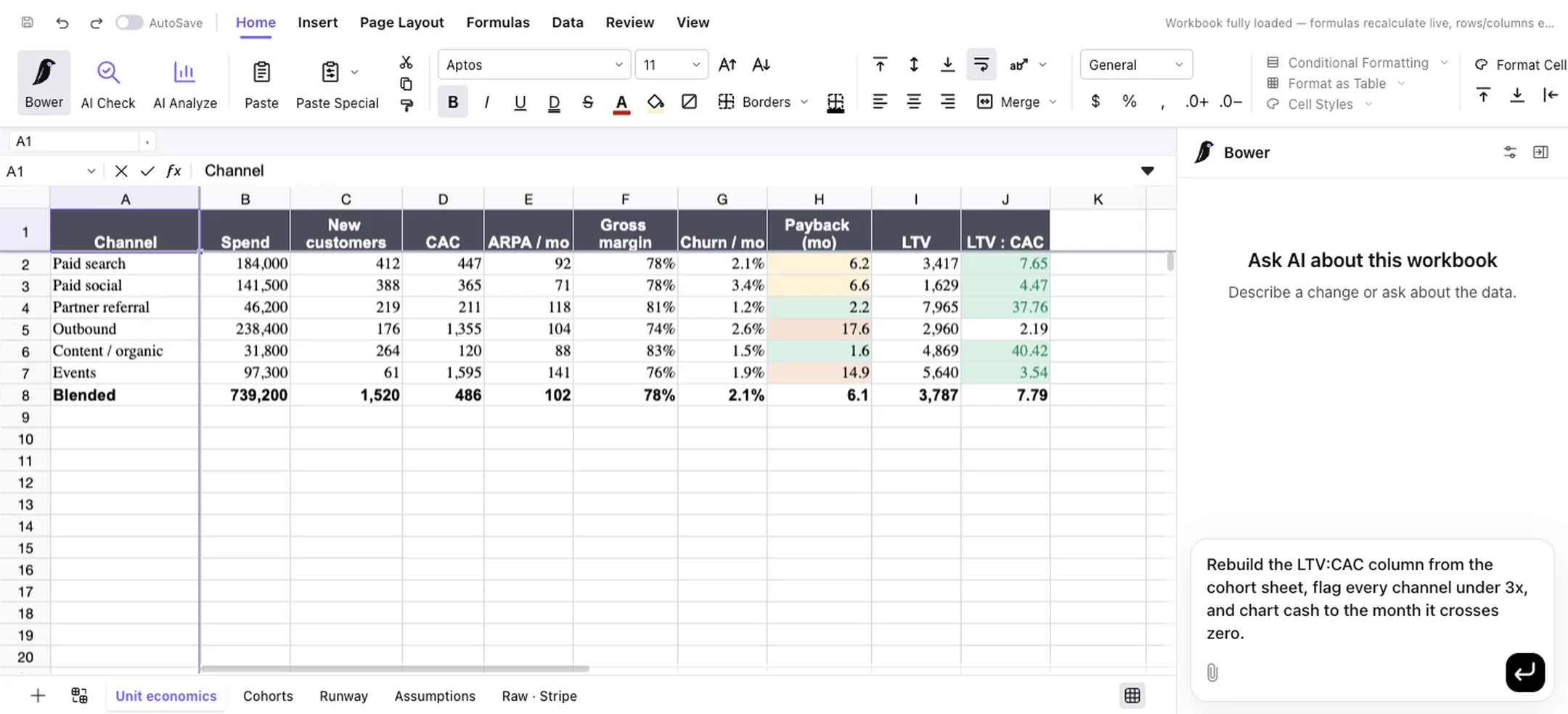Undo the last action
The width and height of the screenshot is (1568, 714).
pyautogui.click(x=62, y=23)
